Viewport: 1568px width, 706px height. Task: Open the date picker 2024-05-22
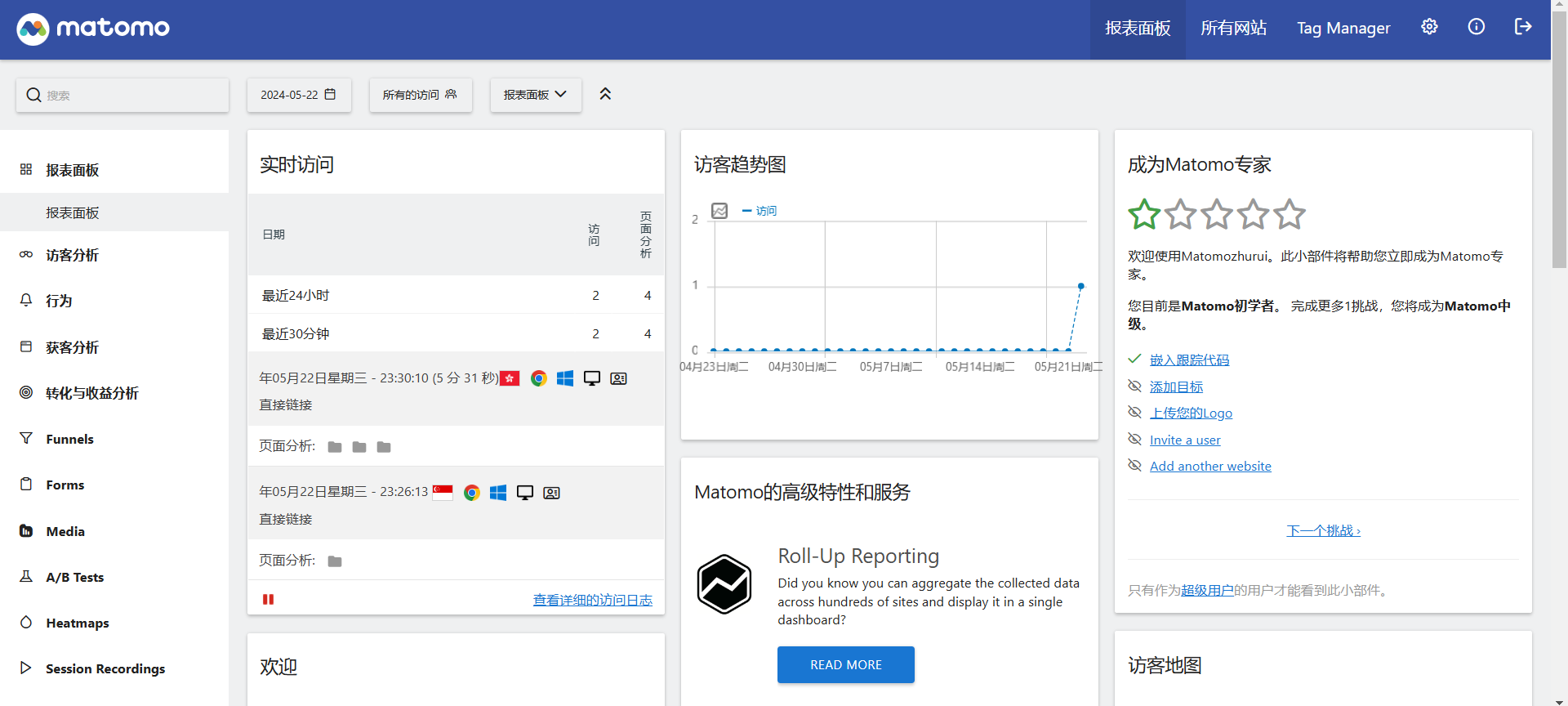(x=298, y=95)
